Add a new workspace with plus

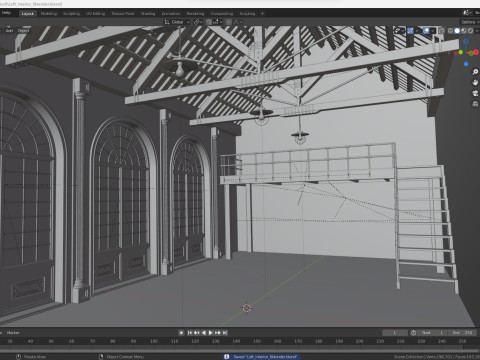click(262, 14)
